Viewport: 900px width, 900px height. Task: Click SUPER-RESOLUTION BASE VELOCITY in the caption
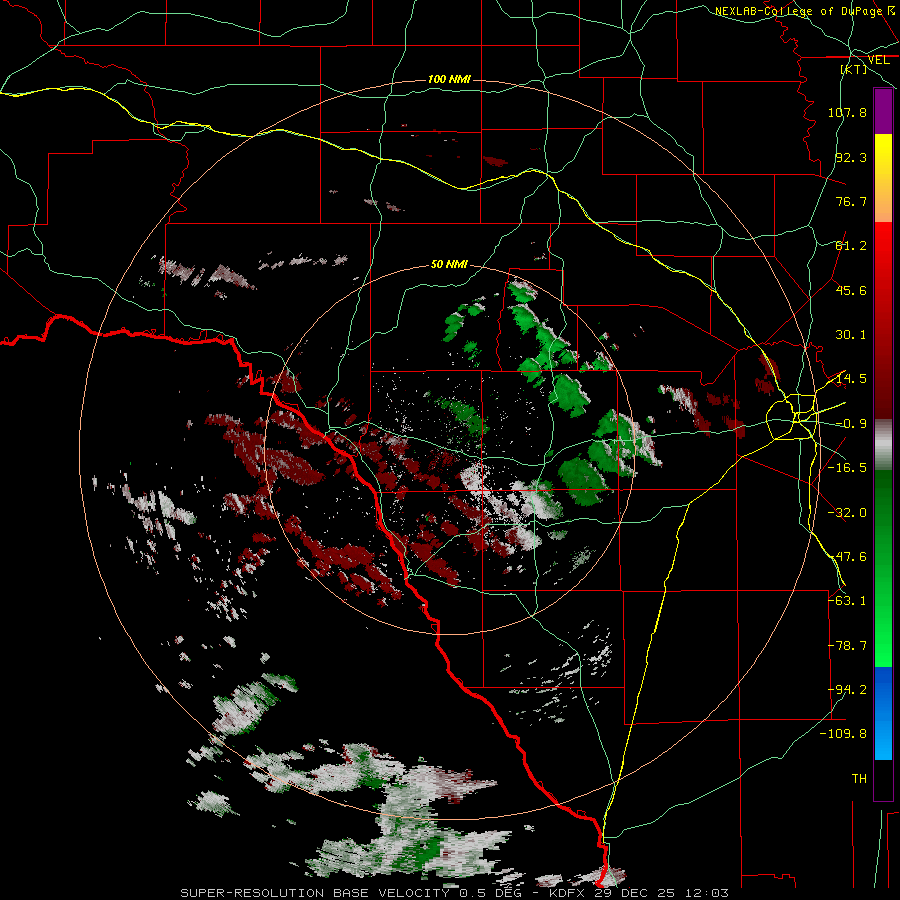click(315, 893)
